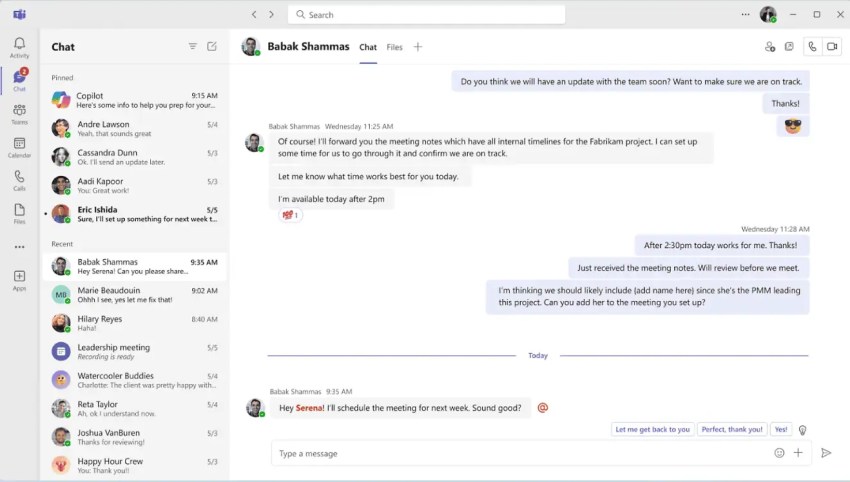
Task: Open the Calls section in sidebar
Action: tap(20, 180)
